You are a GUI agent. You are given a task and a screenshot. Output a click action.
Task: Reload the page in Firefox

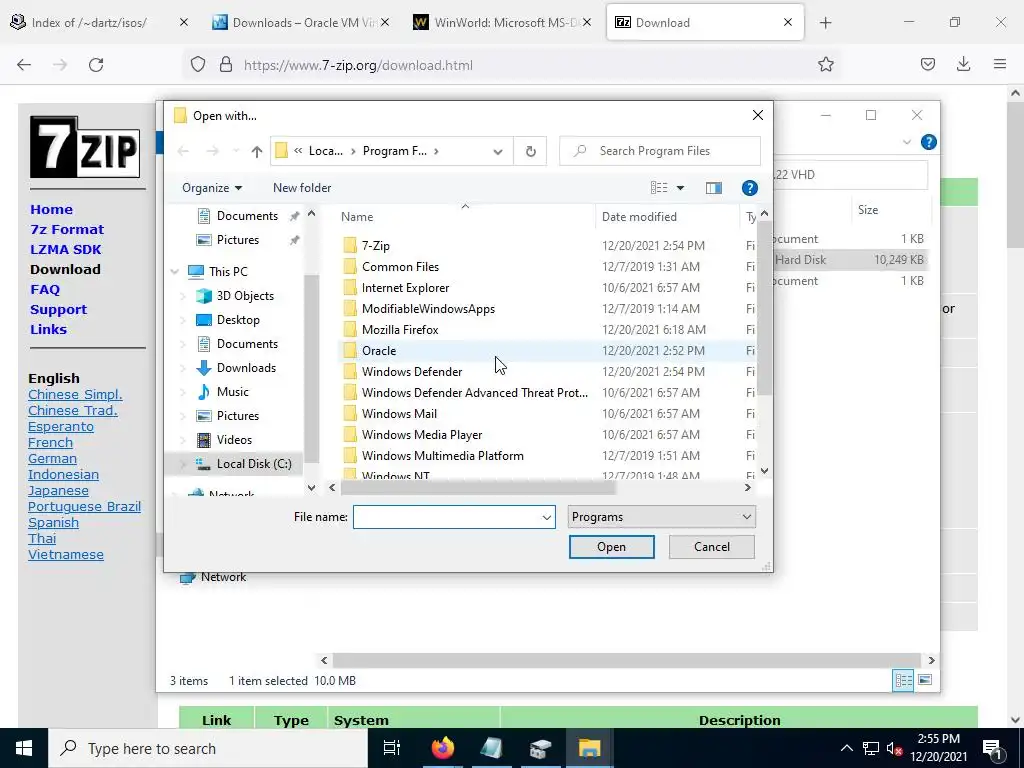(96, 65)
